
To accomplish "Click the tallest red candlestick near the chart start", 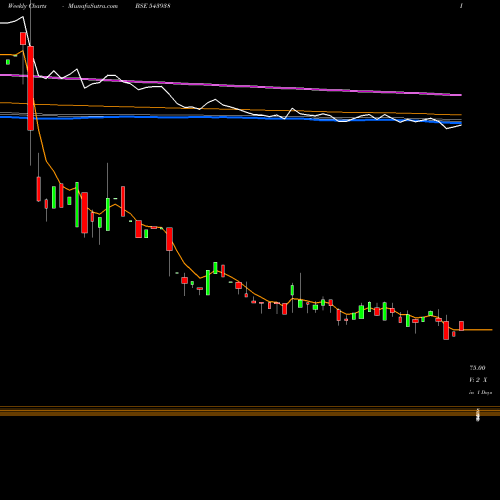I will pyautogui.click(x=30, y=88).
